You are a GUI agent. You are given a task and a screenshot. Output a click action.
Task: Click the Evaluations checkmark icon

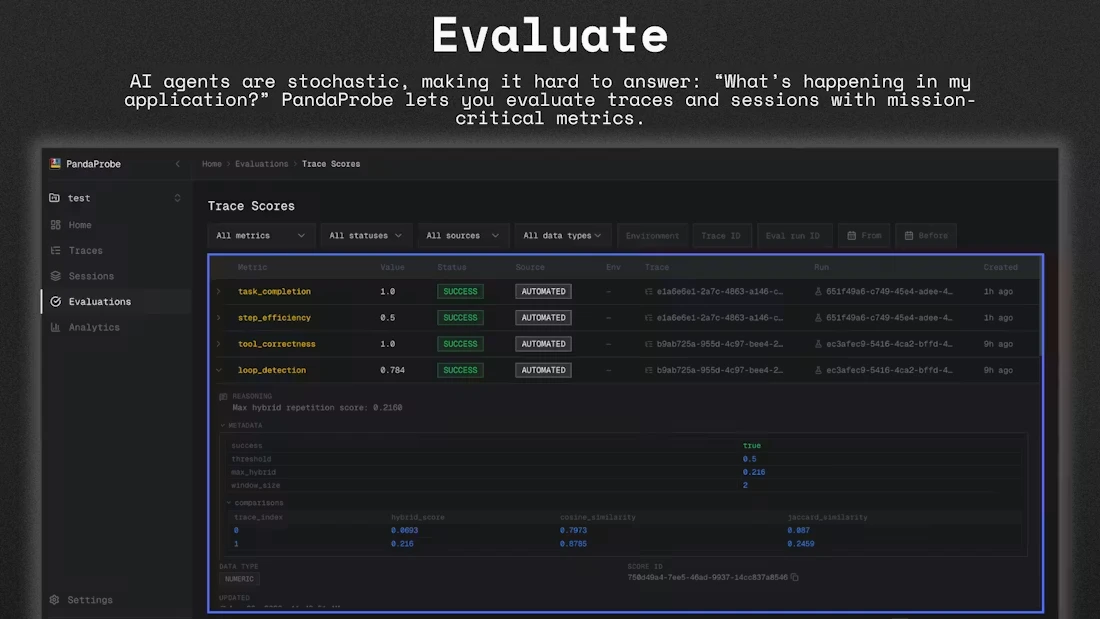pos(55,302)
